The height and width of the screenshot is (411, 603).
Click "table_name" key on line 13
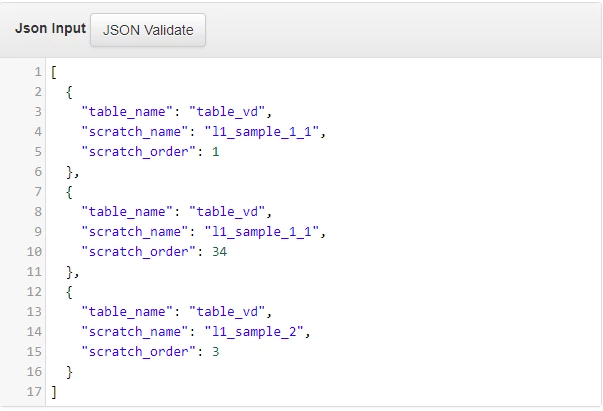click(127, 312)
